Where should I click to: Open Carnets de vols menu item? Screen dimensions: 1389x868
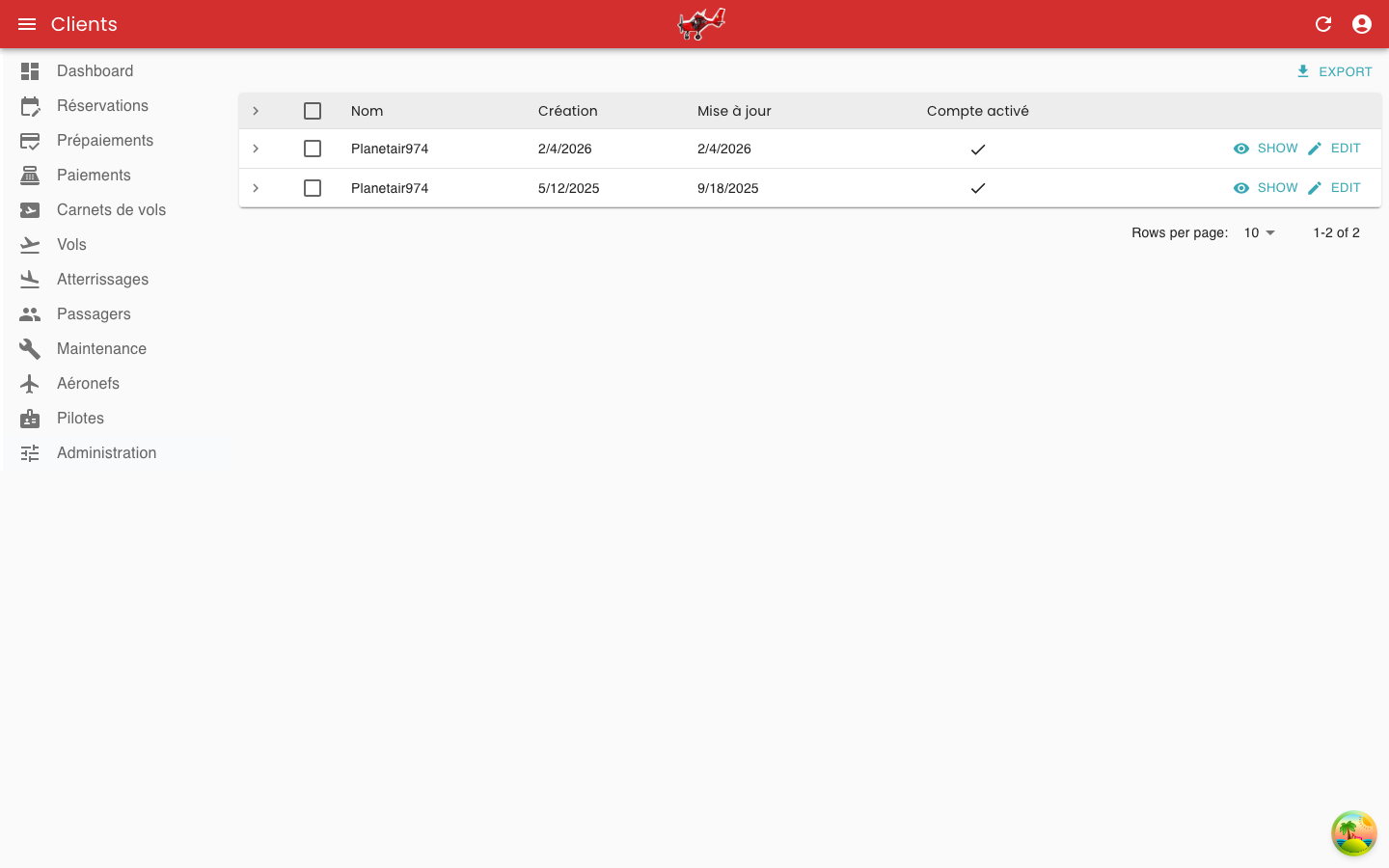pyautogui.click(x=111, y=210)
